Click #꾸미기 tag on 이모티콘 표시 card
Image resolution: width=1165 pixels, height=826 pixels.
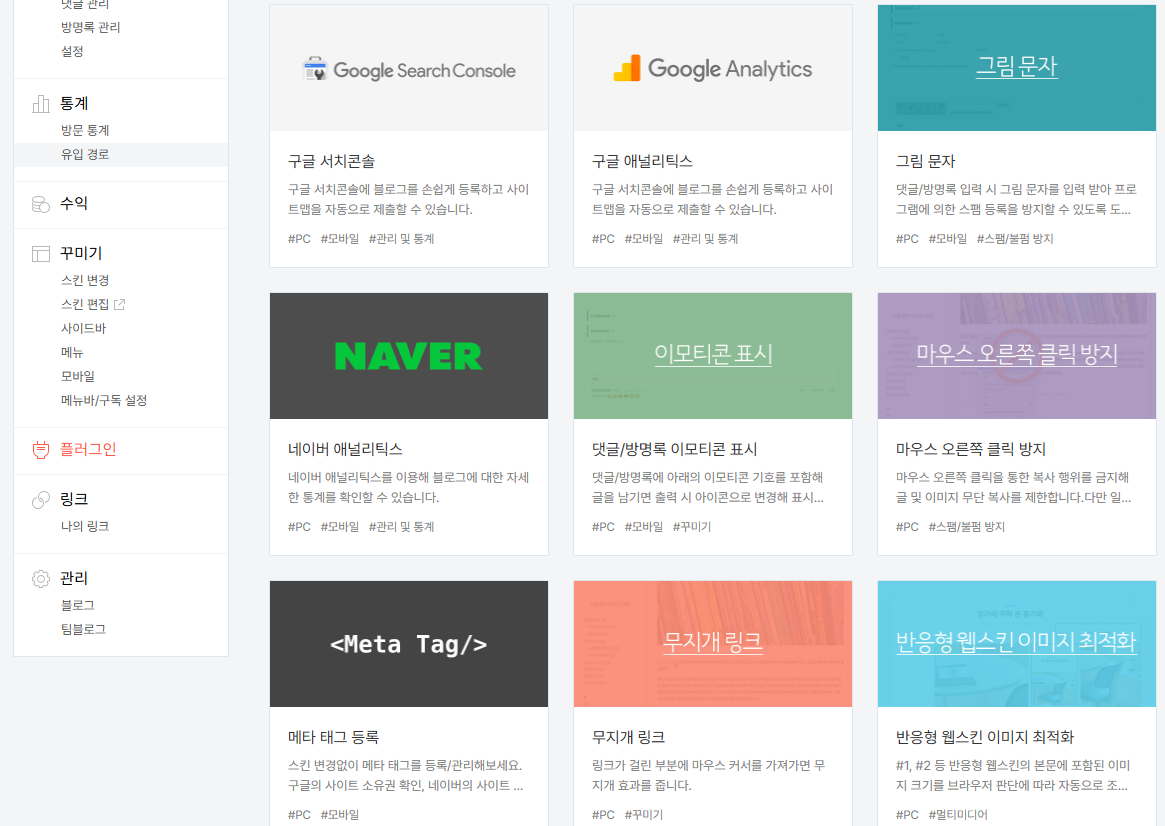click(692, 527)
